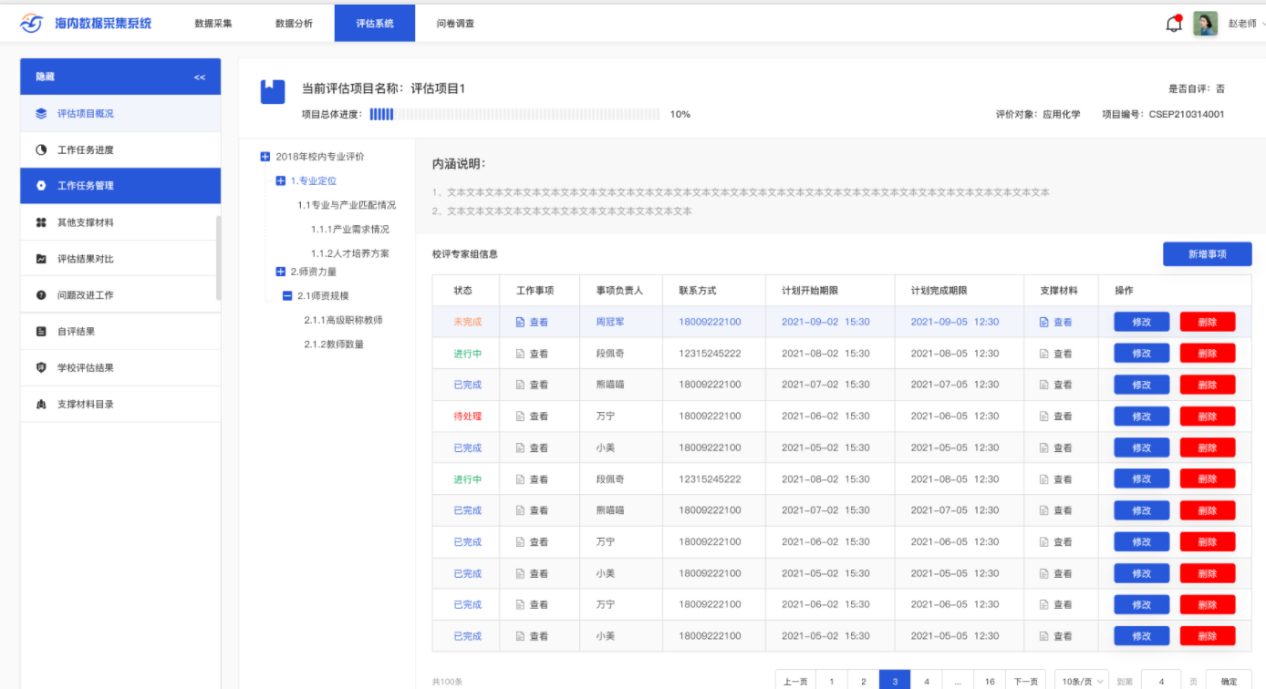
Task: Click the notification bell icon
Action: tap(1174, 24)
